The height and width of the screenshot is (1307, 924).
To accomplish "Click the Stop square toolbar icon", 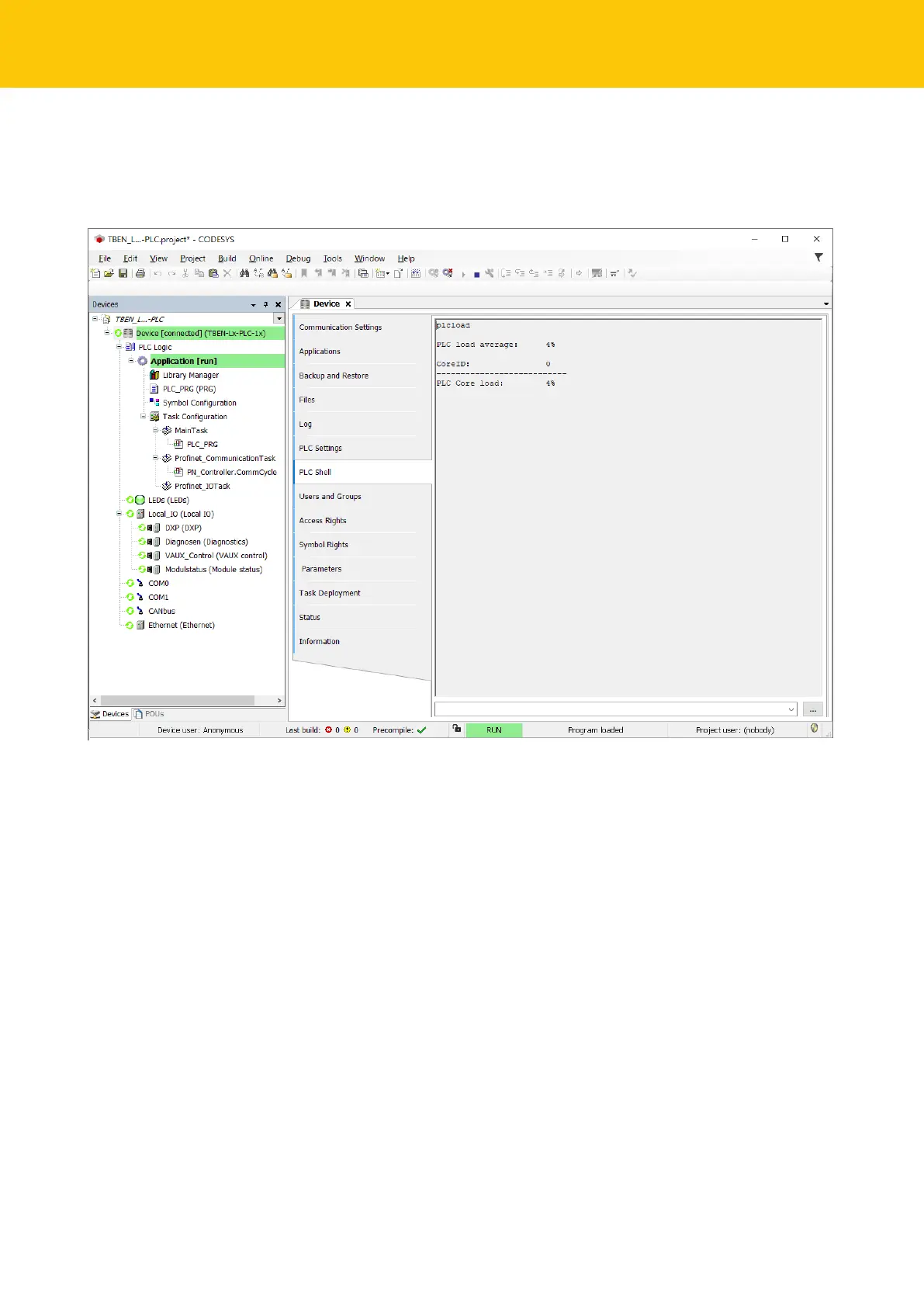I will 476,274.
